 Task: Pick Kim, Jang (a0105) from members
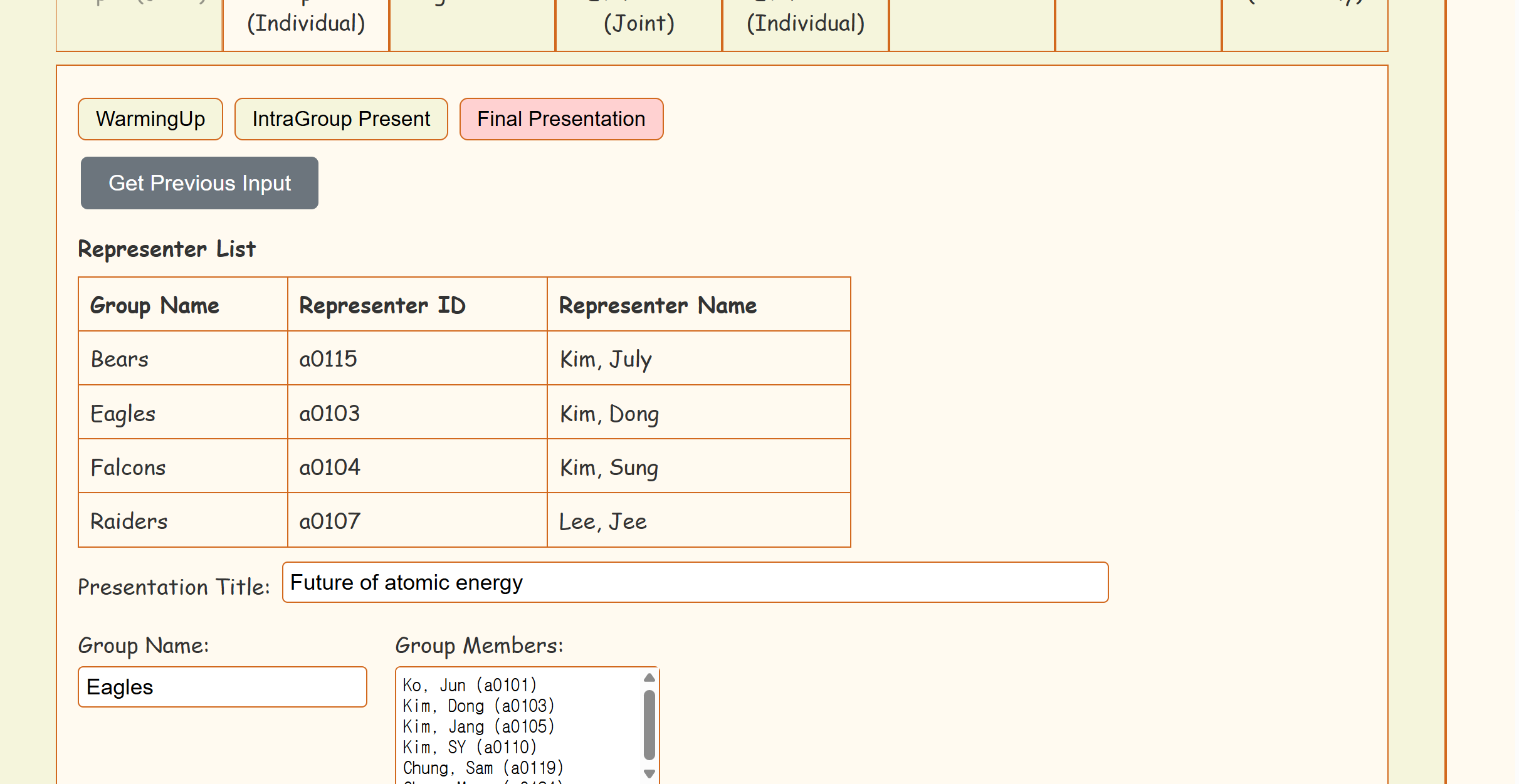click(478, 726)
